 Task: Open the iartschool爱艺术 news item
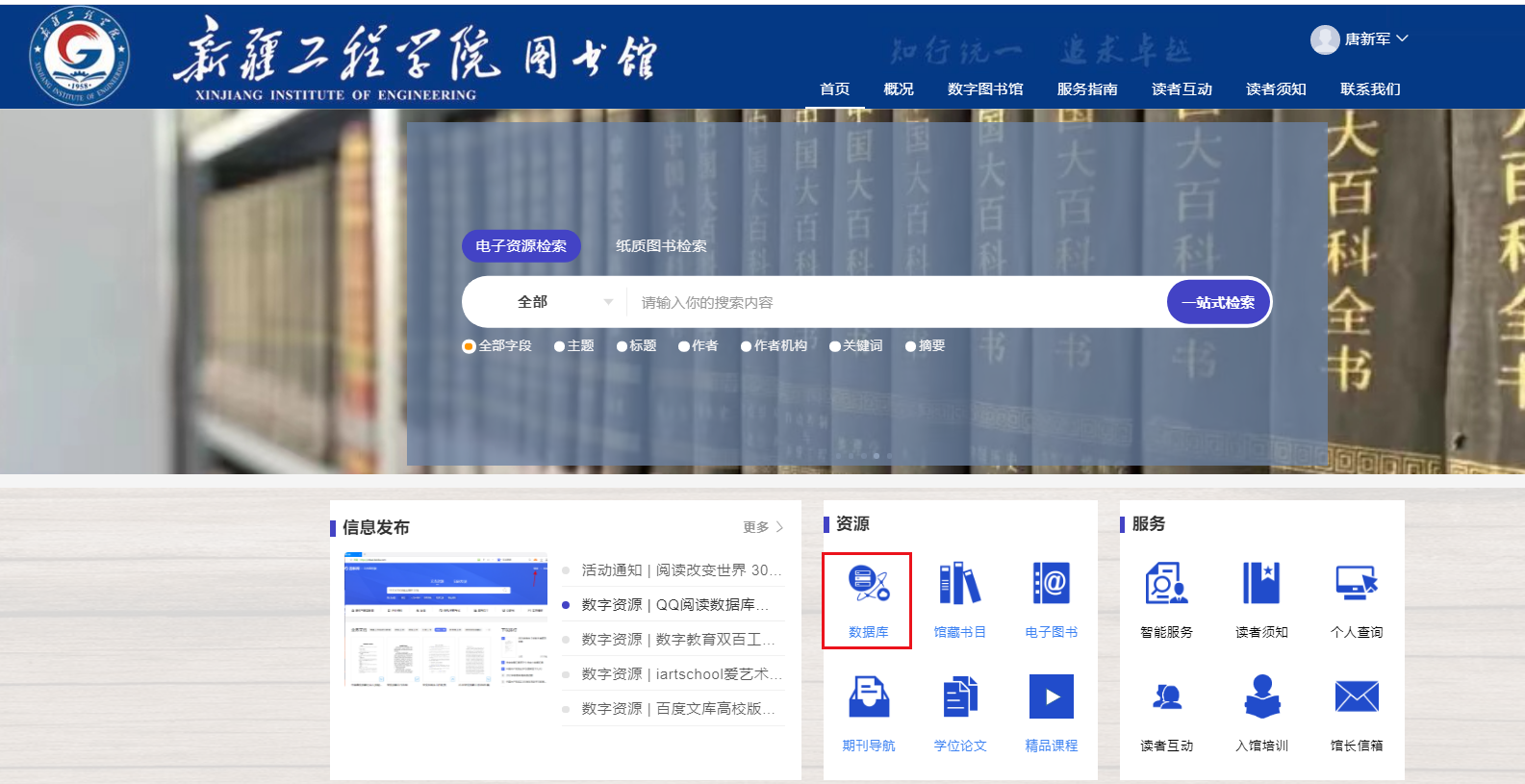[681, 674]
